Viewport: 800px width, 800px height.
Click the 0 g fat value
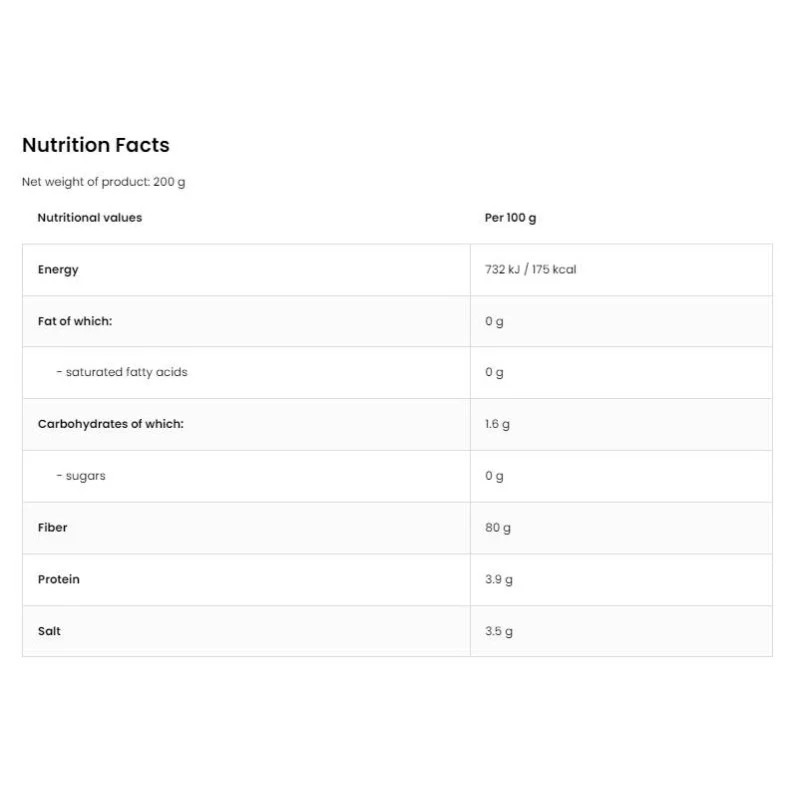click(494, 322)
